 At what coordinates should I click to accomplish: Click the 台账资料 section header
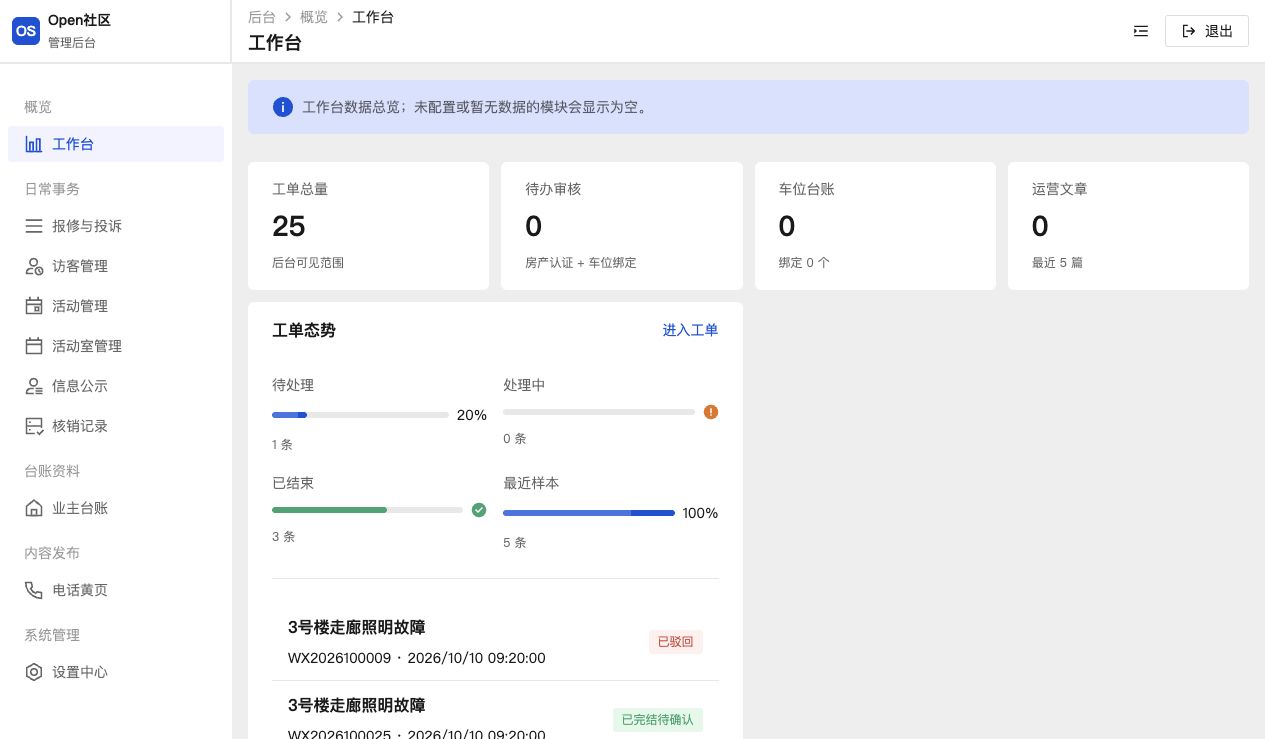click(x=52, y=471)
